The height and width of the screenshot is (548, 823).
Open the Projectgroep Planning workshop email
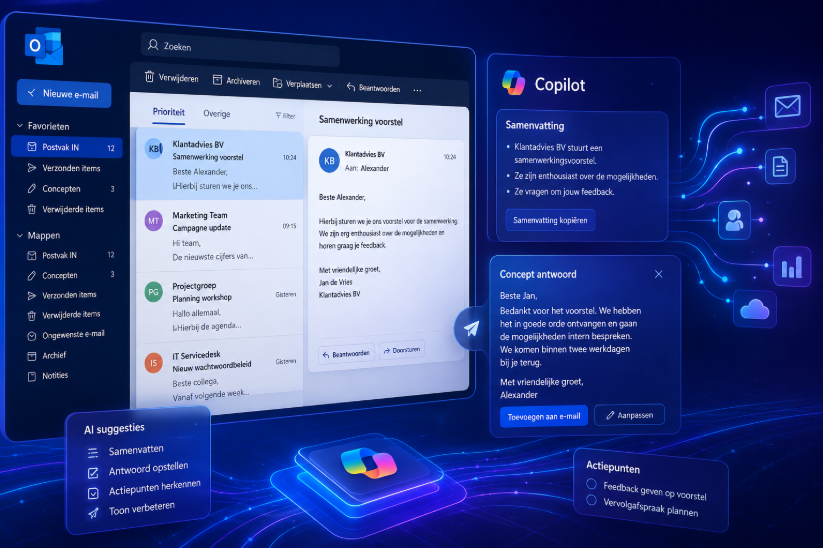pos(219,305)
